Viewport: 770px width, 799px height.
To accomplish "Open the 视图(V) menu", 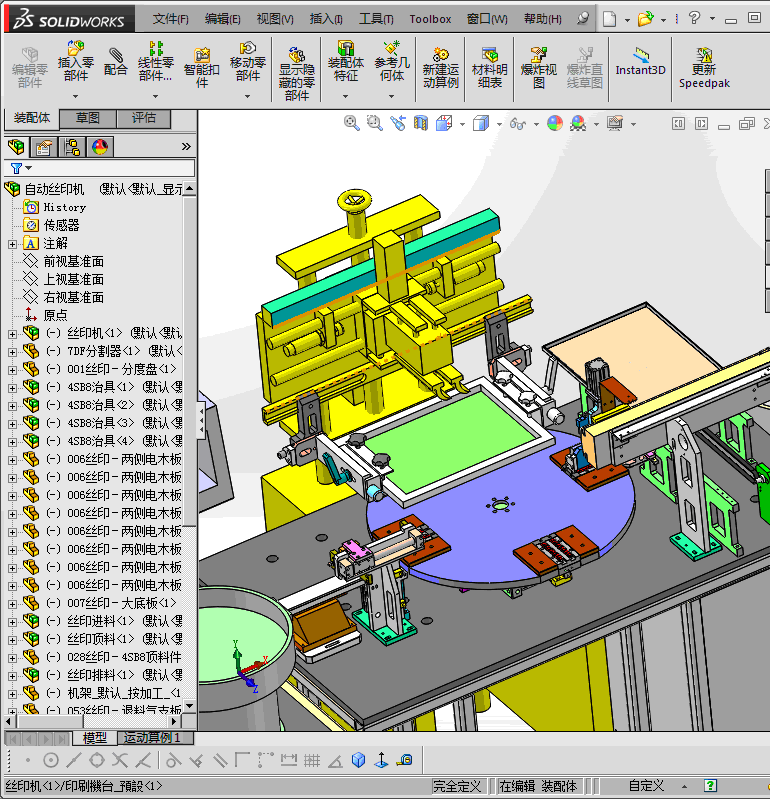I will click(x=275, y=19).
